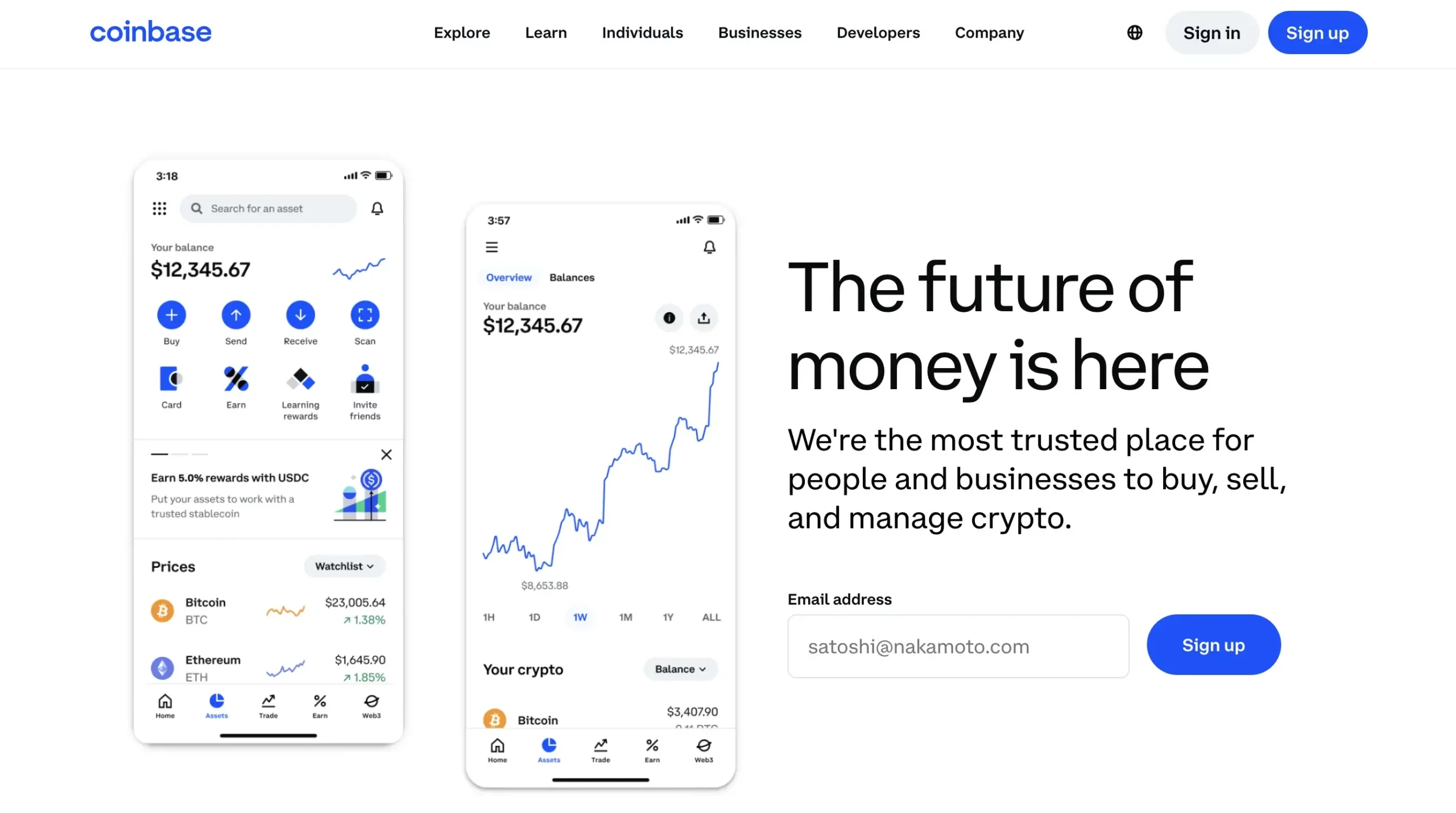Select the 1W time period toggle
1456x813 pixels.
[580, 617]
